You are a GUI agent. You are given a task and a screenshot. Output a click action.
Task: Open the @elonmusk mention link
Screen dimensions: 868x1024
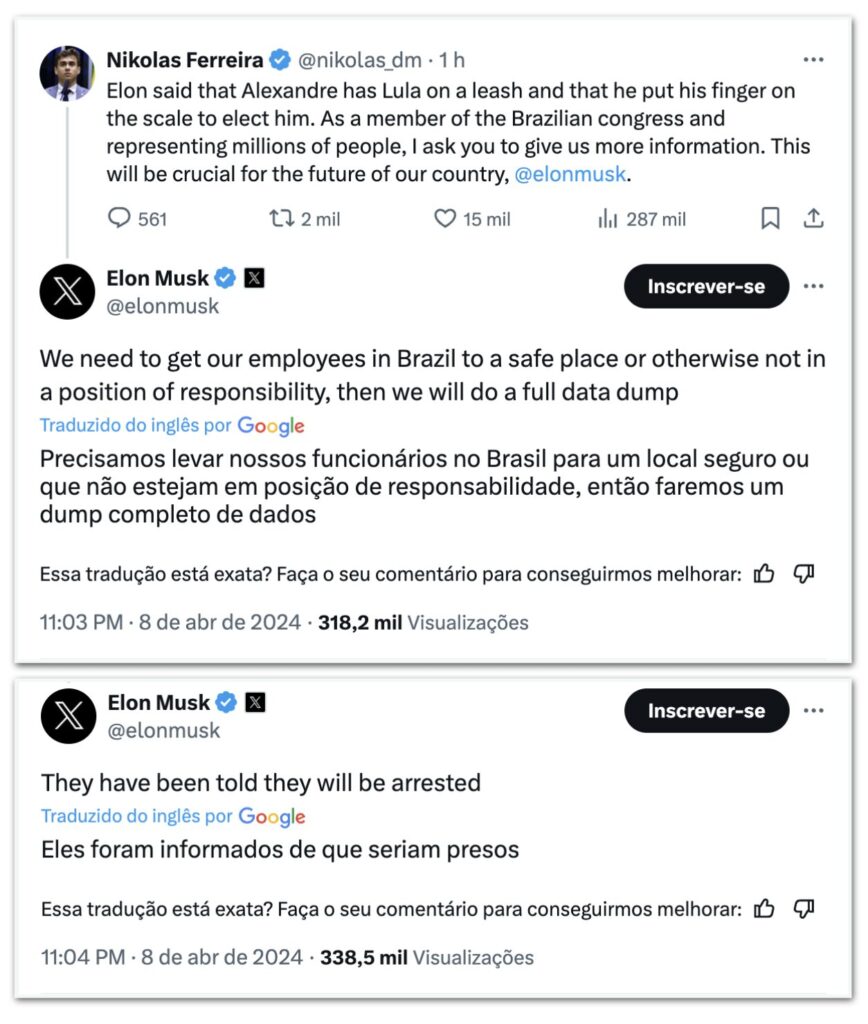570,174
